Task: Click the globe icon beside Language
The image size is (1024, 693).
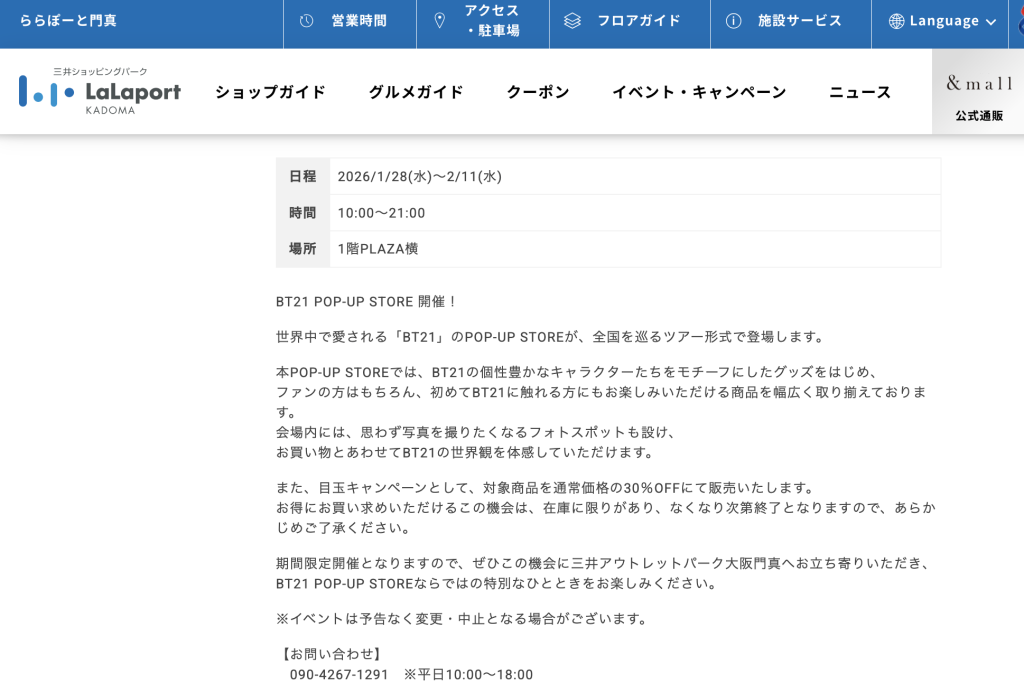Action: (896, 21)
